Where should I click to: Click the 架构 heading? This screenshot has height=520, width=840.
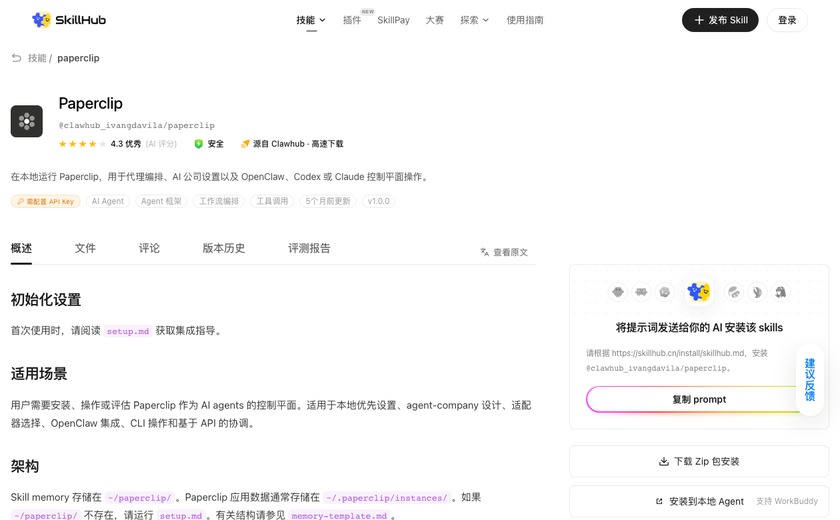(x=25, y=466)
